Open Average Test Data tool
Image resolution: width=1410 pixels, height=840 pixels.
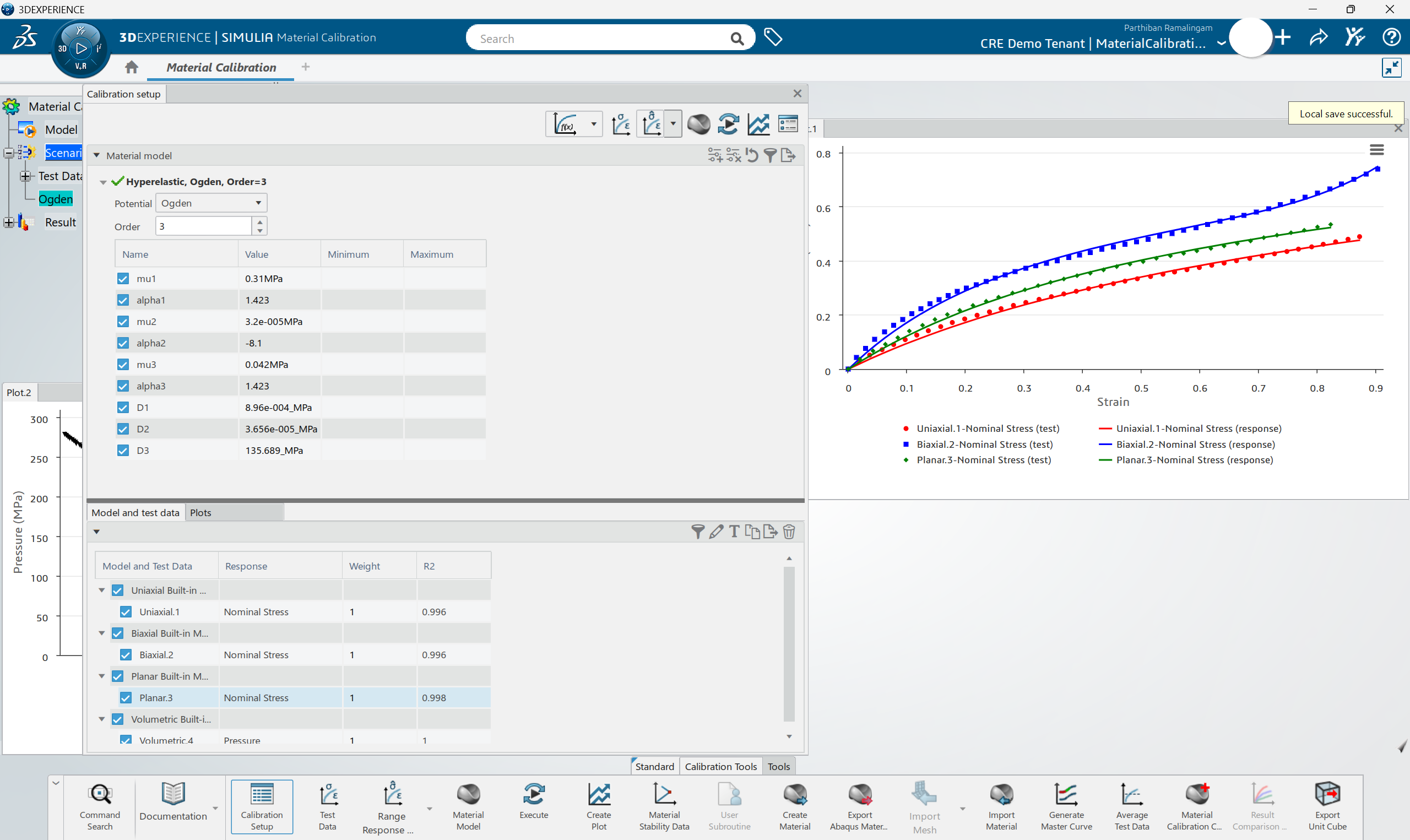click(x=1132, y=805)
